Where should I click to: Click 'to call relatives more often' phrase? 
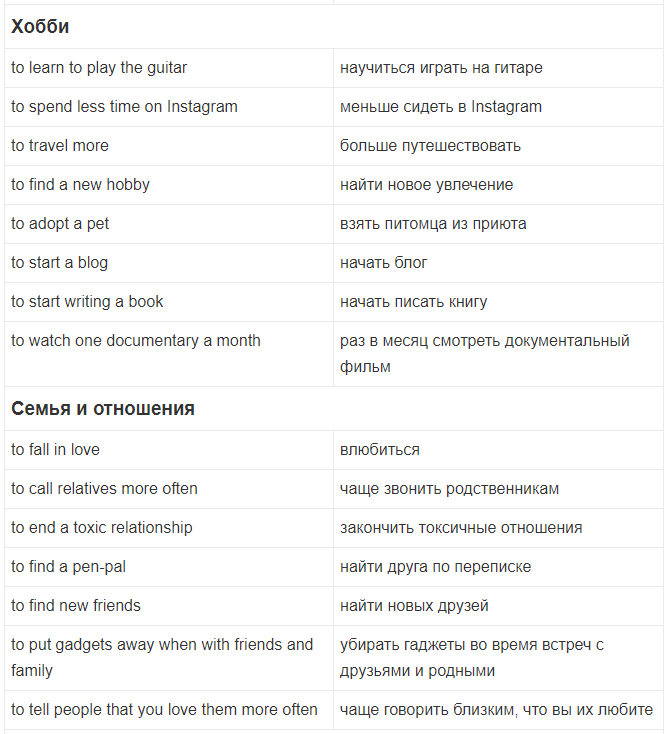pos(104,489)
